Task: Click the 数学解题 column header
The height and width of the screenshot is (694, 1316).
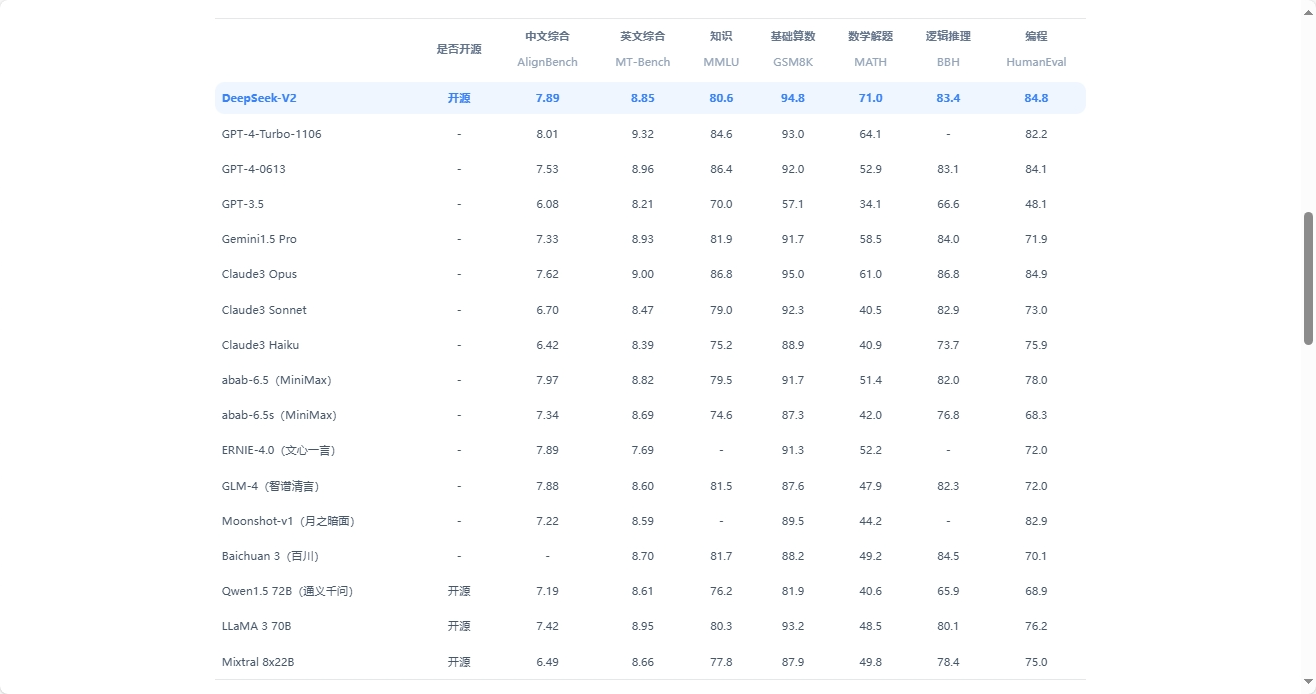Action: coord(870,36)
